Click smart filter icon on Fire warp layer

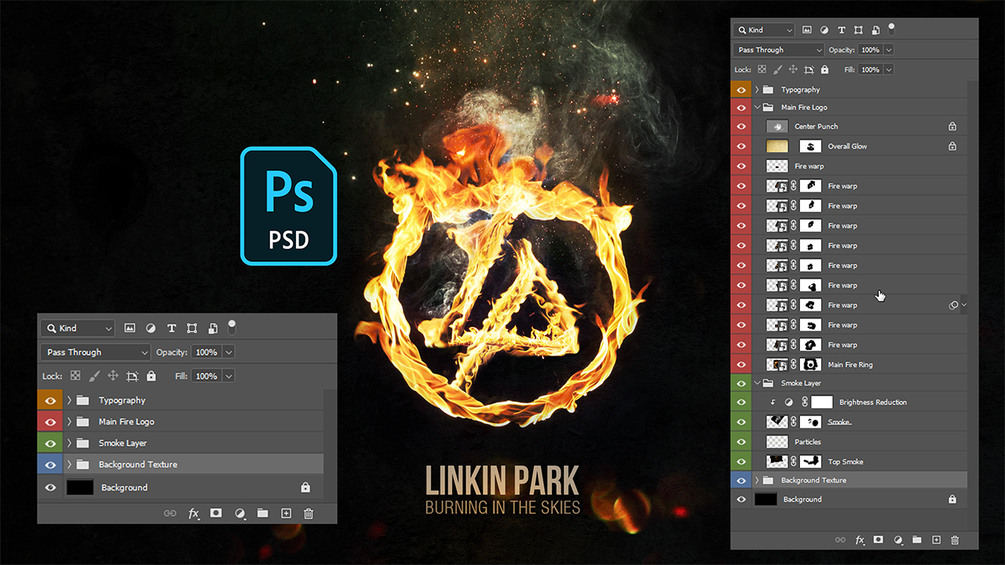click(x=954, y=305)
